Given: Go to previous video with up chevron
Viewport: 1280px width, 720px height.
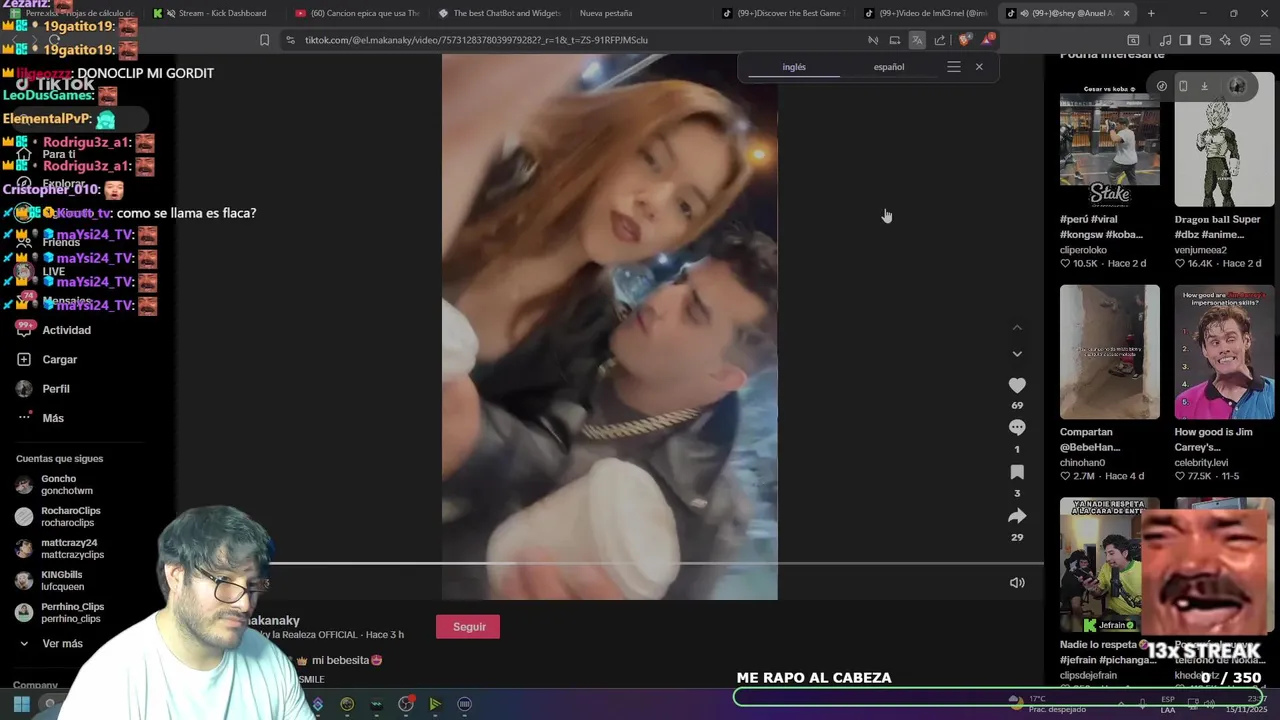Looking at the screenshot, I should pos(1017,328).
